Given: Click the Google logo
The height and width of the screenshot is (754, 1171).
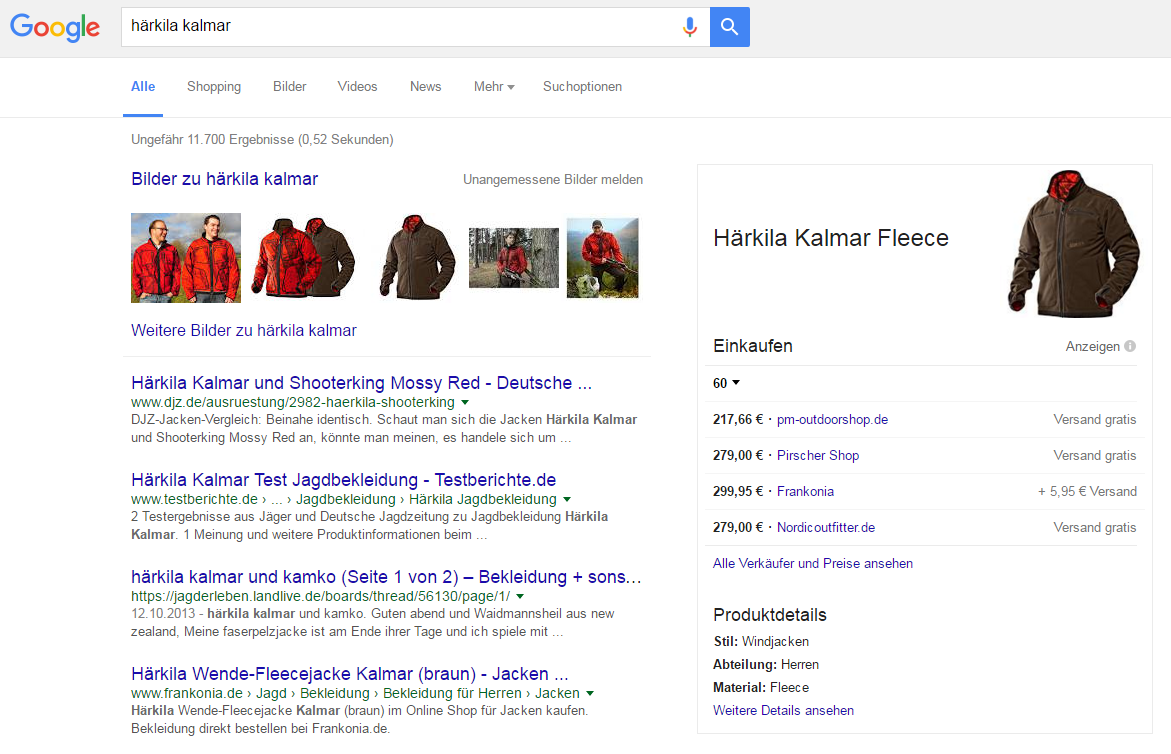Looking at the screenshot, I should coord(55,28).
